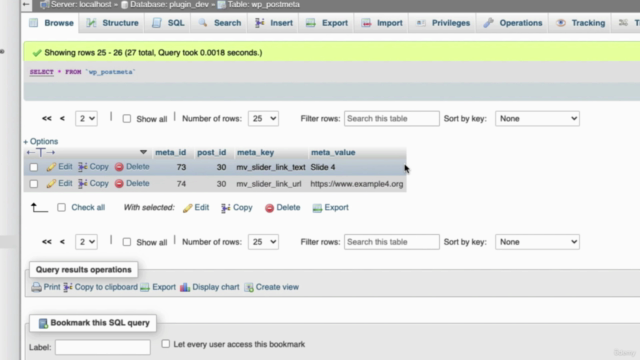Click the Export tab icon
640x360 pixels.
[311, 23]
